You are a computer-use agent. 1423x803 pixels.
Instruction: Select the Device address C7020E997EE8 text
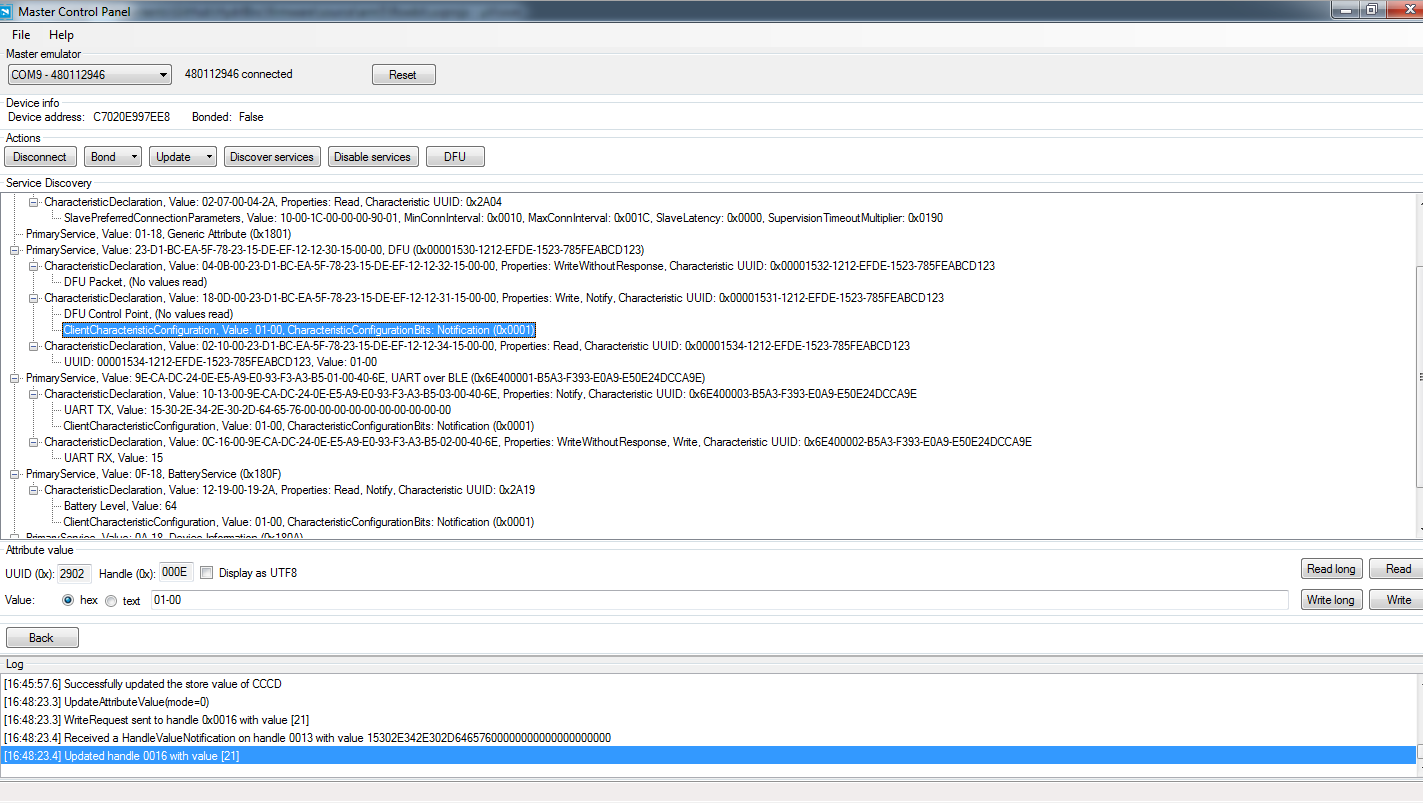pos(132,117)
